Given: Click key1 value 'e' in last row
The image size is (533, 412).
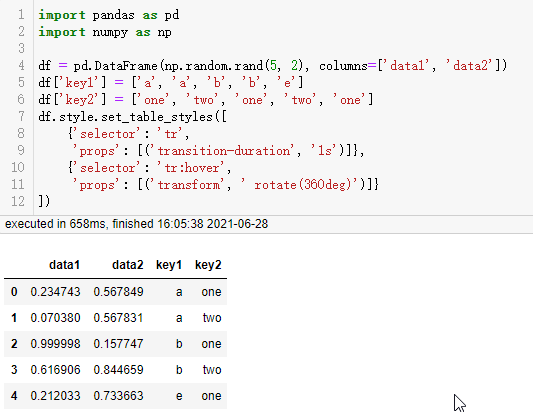Looking at the screenshot, I should coord(179,396).
